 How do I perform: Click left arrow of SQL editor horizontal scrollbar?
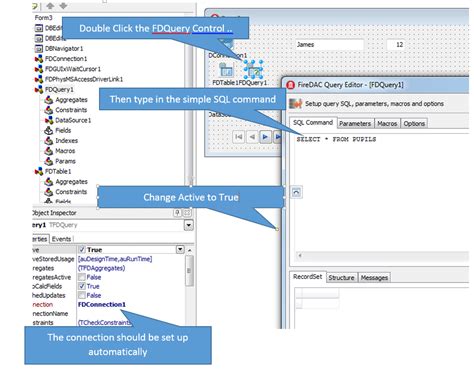300,256
